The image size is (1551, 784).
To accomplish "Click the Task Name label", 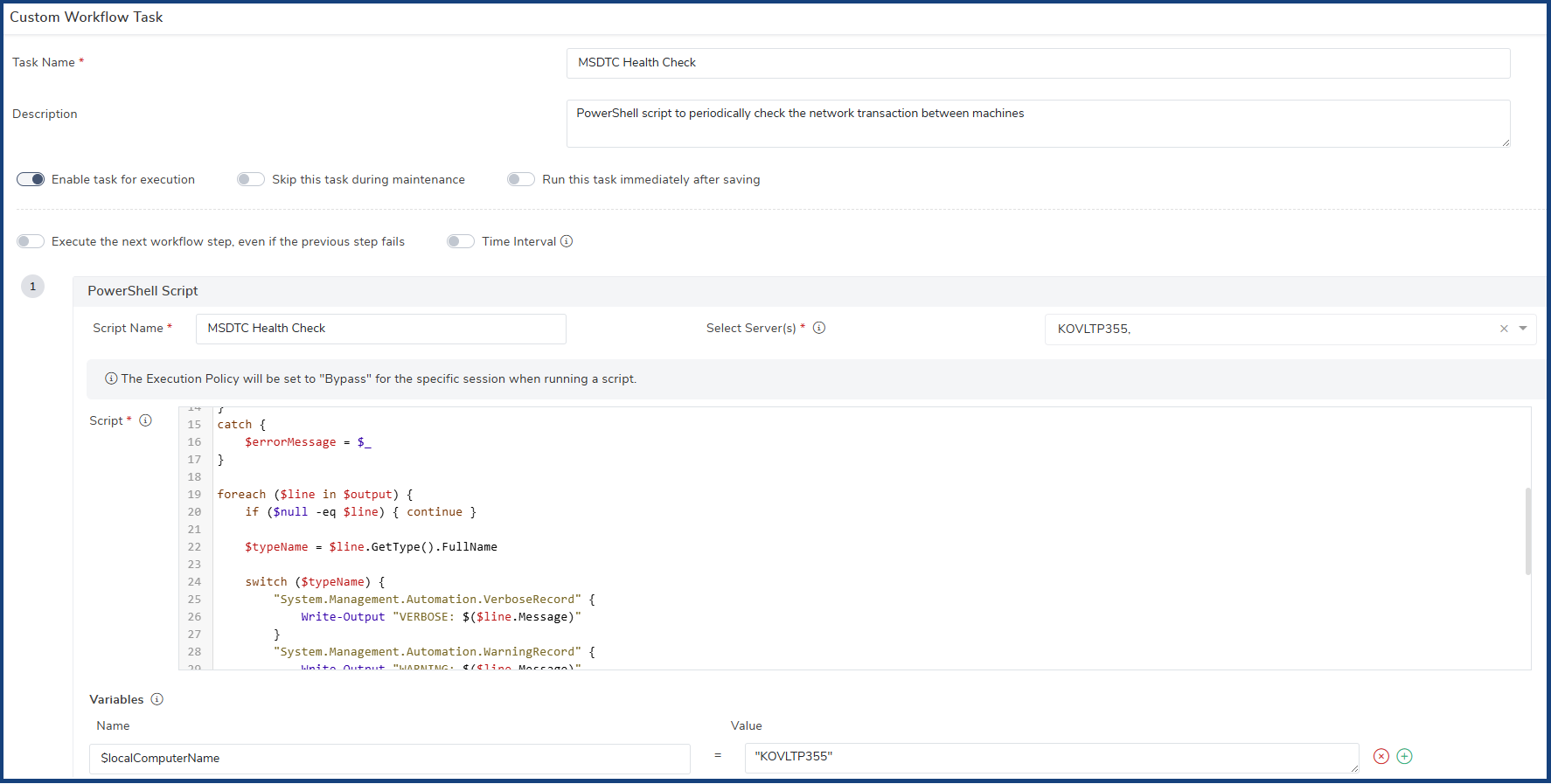I will pos(44,62).
